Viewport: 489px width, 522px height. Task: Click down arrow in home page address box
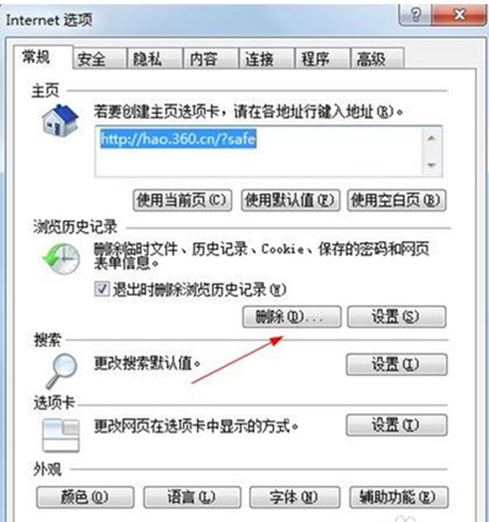[x=432, y=165]
